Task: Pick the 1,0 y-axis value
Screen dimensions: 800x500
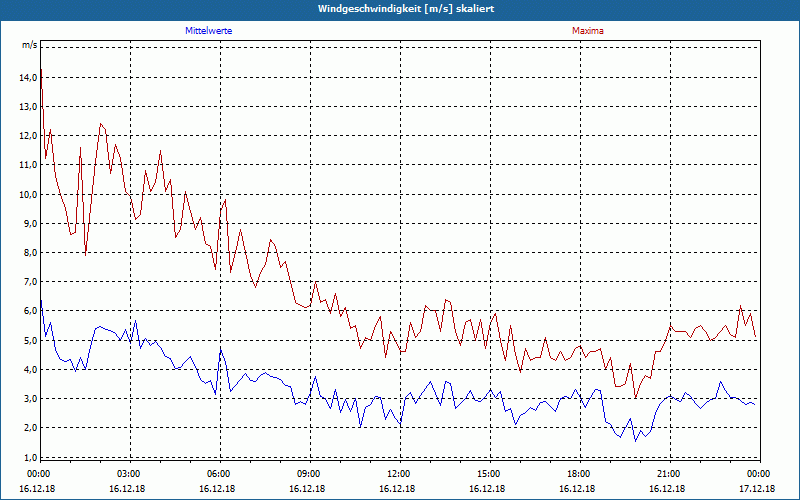Action: click(x=31, y=457)
